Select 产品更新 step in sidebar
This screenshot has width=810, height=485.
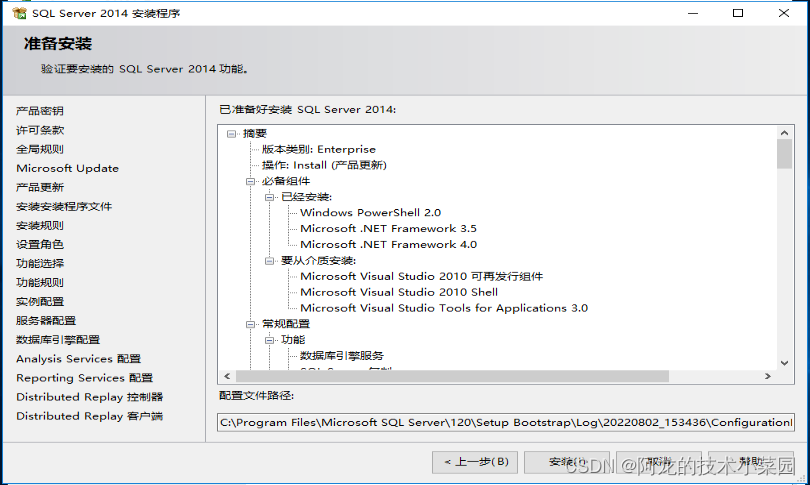pyautogui.click(x=40, y=187)
